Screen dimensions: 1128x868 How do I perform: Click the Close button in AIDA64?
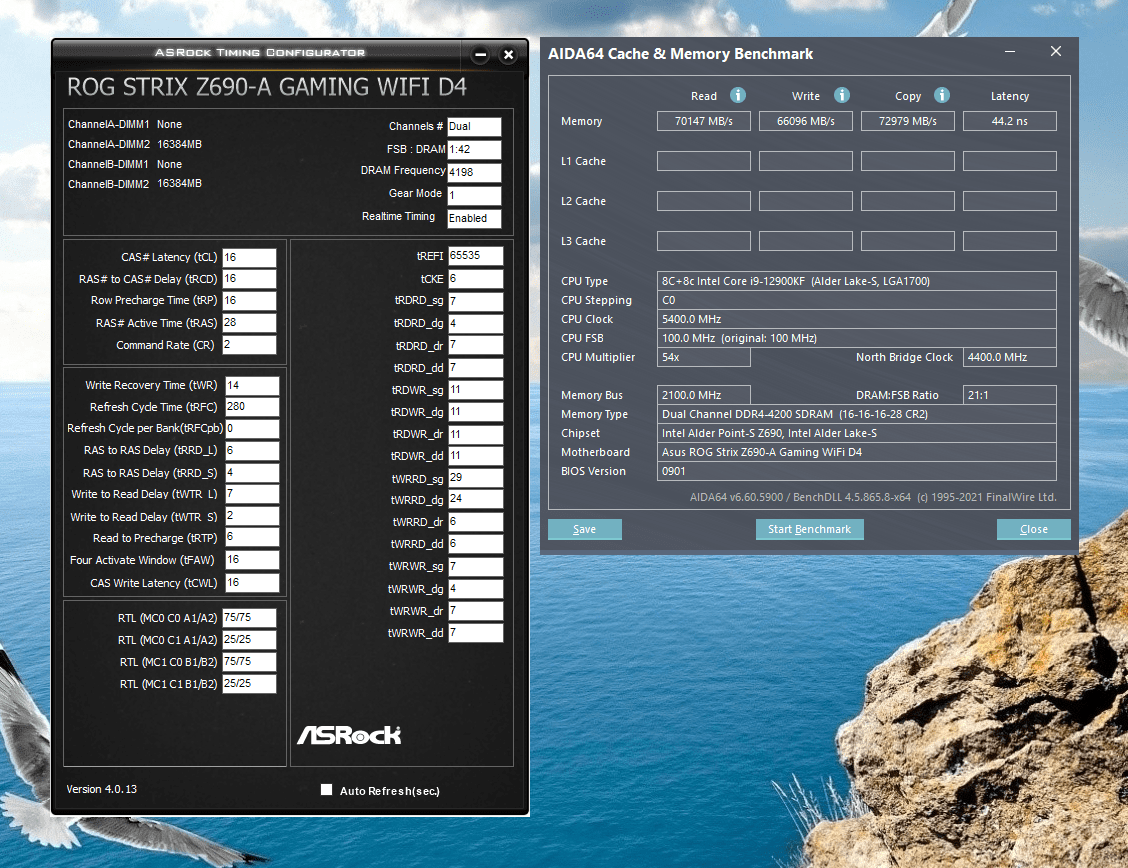(x=1034, y=529)
